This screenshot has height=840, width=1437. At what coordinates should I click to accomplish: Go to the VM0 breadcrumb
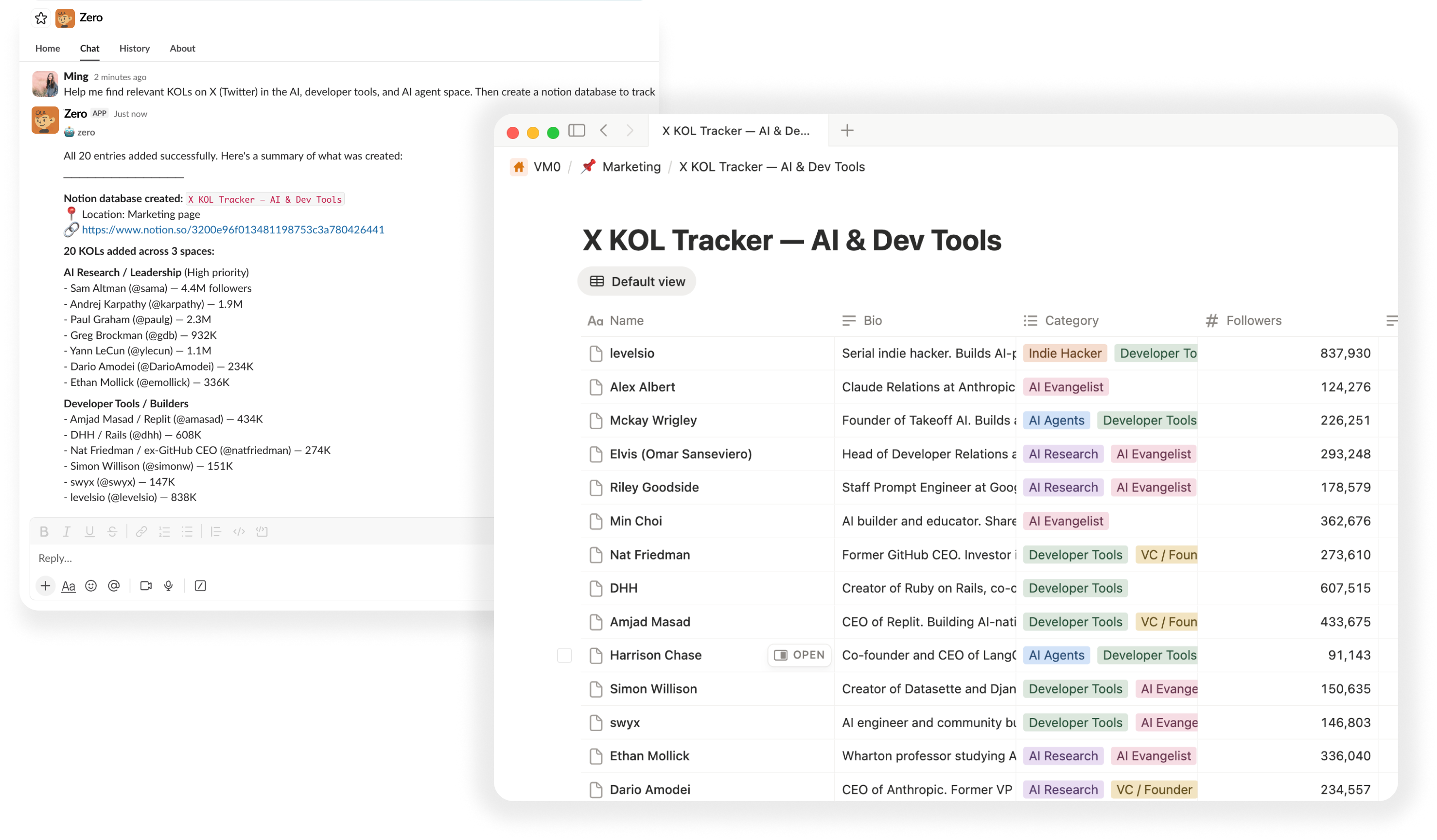pyautogui.click(x=536, y=167)
